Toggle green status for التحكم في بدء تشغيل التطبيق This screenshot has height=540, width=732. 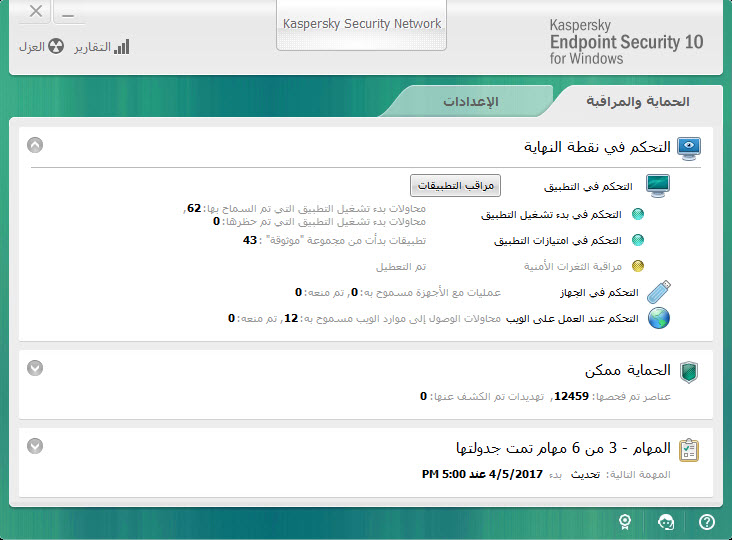638,214
